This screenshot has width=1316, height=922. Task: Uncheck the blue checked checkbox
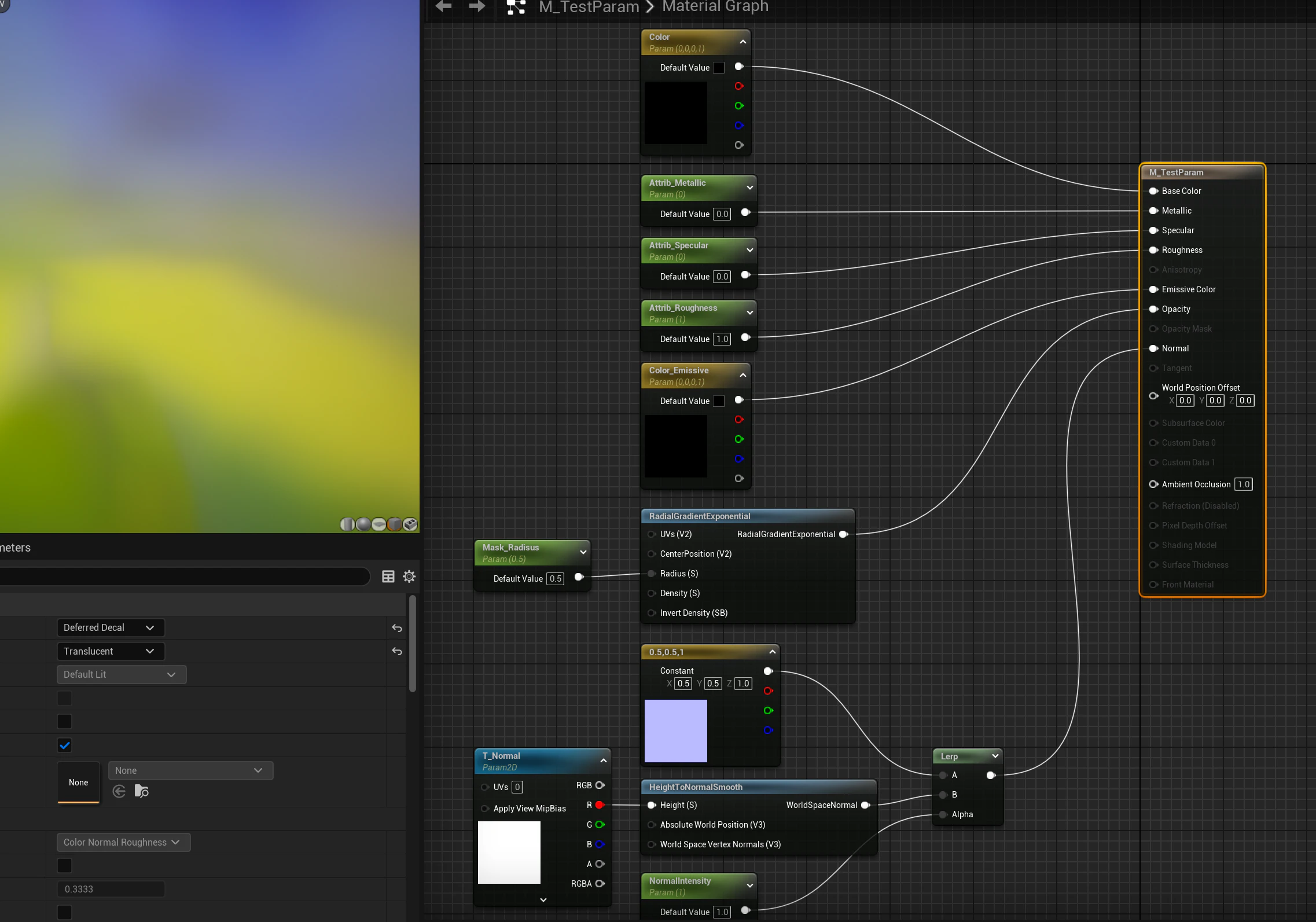point(65,745)
